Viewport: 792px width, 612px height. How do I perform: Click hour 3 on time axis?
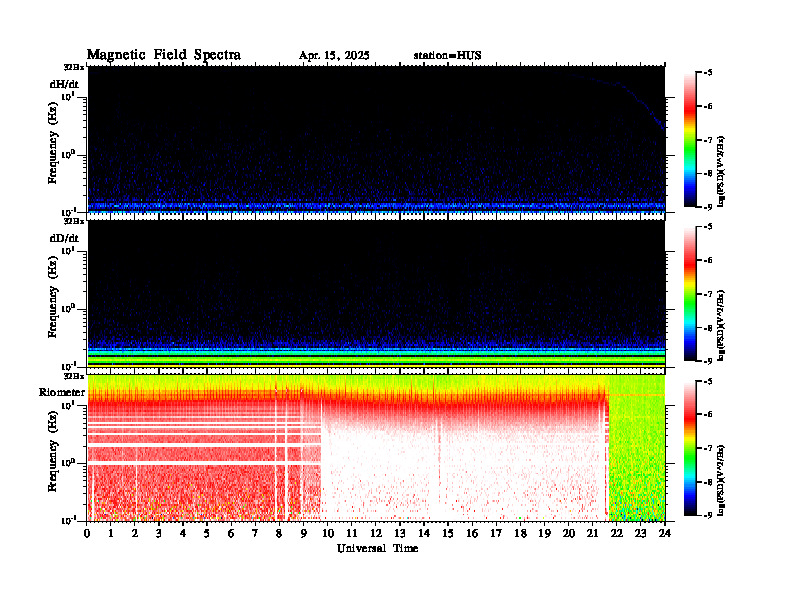click(159, 533)
